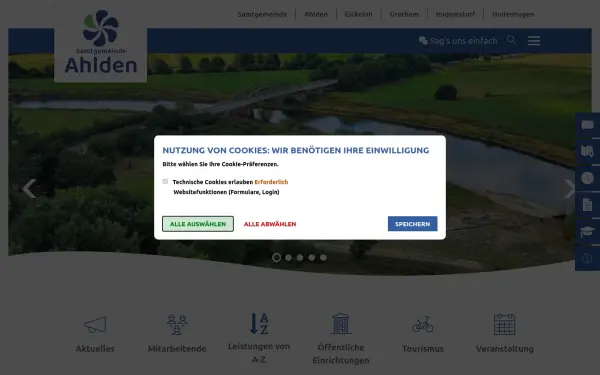Toggle 'Technische Cookies erlauben' checkbox
This screenshot has height=375, width=600.
pyautogui.click(x=165, y=181)
